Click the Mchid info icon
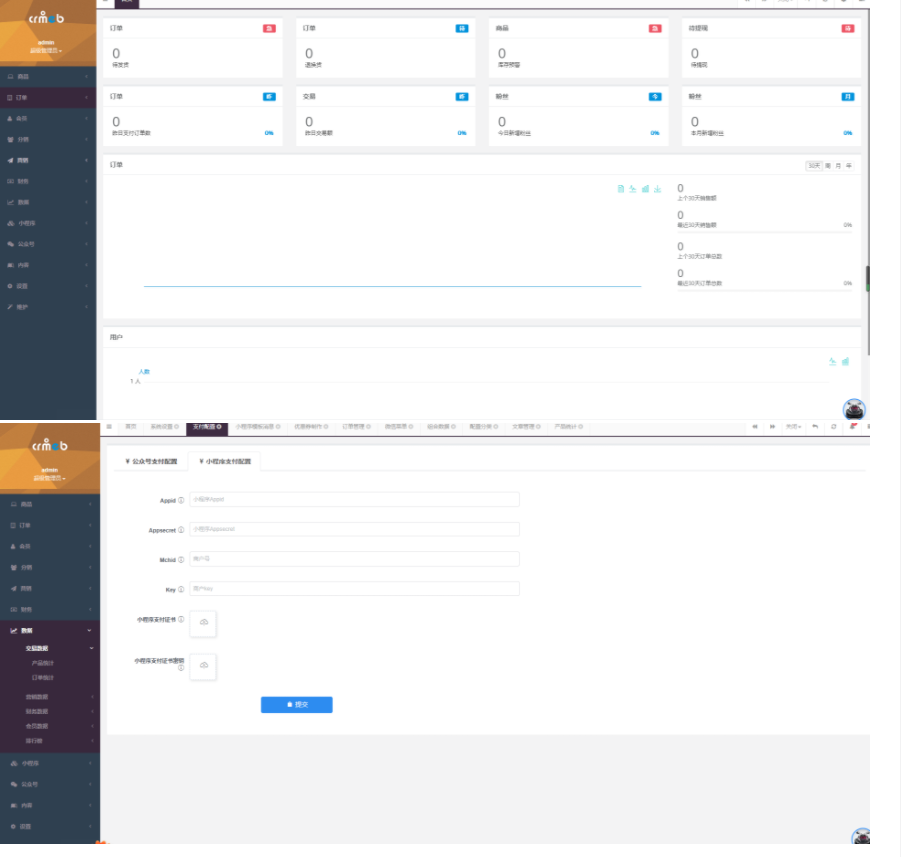This screenshot has height=857, width=901. pos(181,560)
